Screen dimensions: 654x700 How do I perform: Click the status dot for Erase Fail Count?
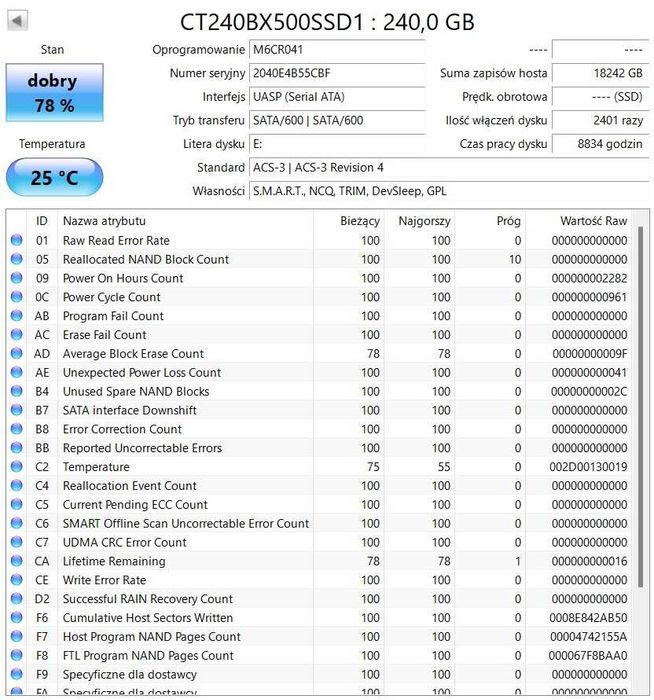[x=17, y=334]
